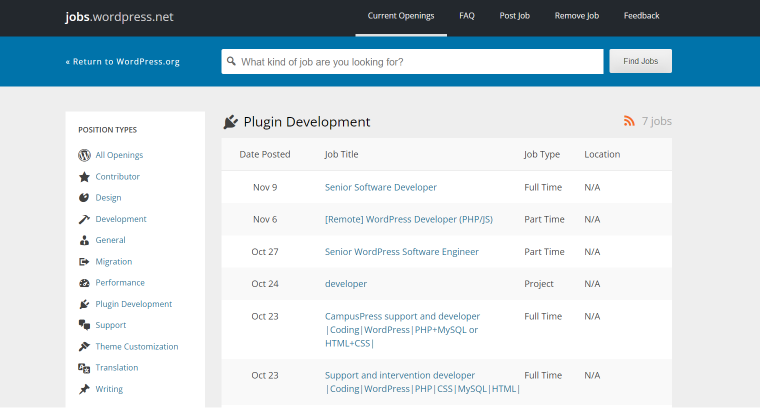This screenshot has width=760, height=408.
Task: Open the Senior Software Developer job listing
Action: tap(380, 187)
